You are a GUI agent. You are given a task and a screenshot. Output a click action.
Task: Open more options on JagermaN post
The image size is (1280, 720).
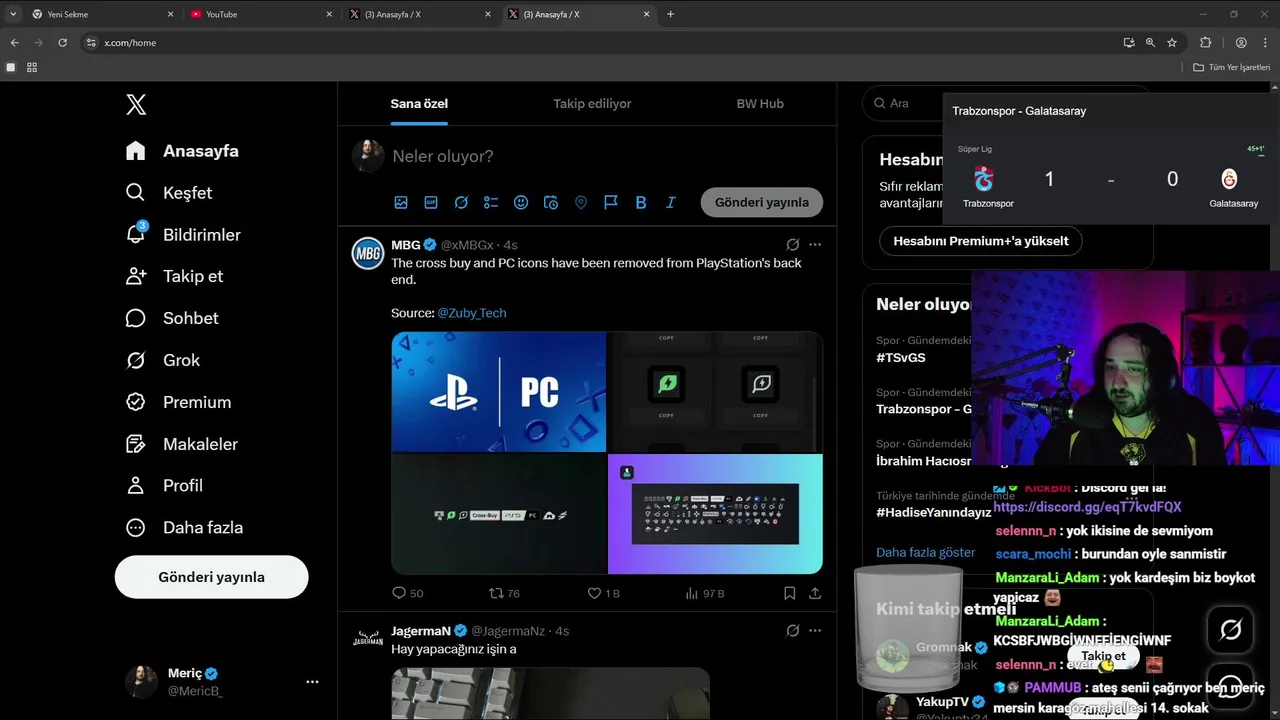tap(815, 631)
